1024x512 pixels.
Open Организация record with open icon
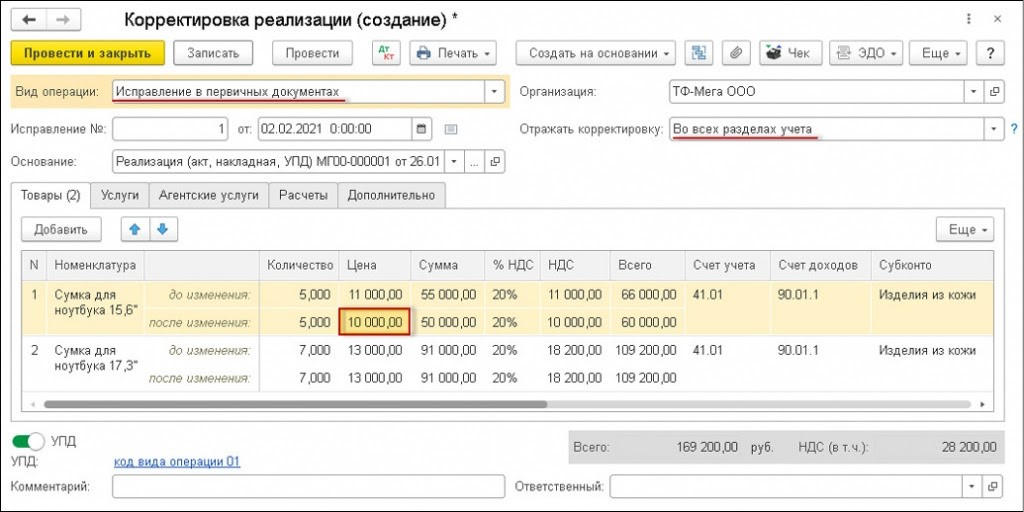pos(994,92)
